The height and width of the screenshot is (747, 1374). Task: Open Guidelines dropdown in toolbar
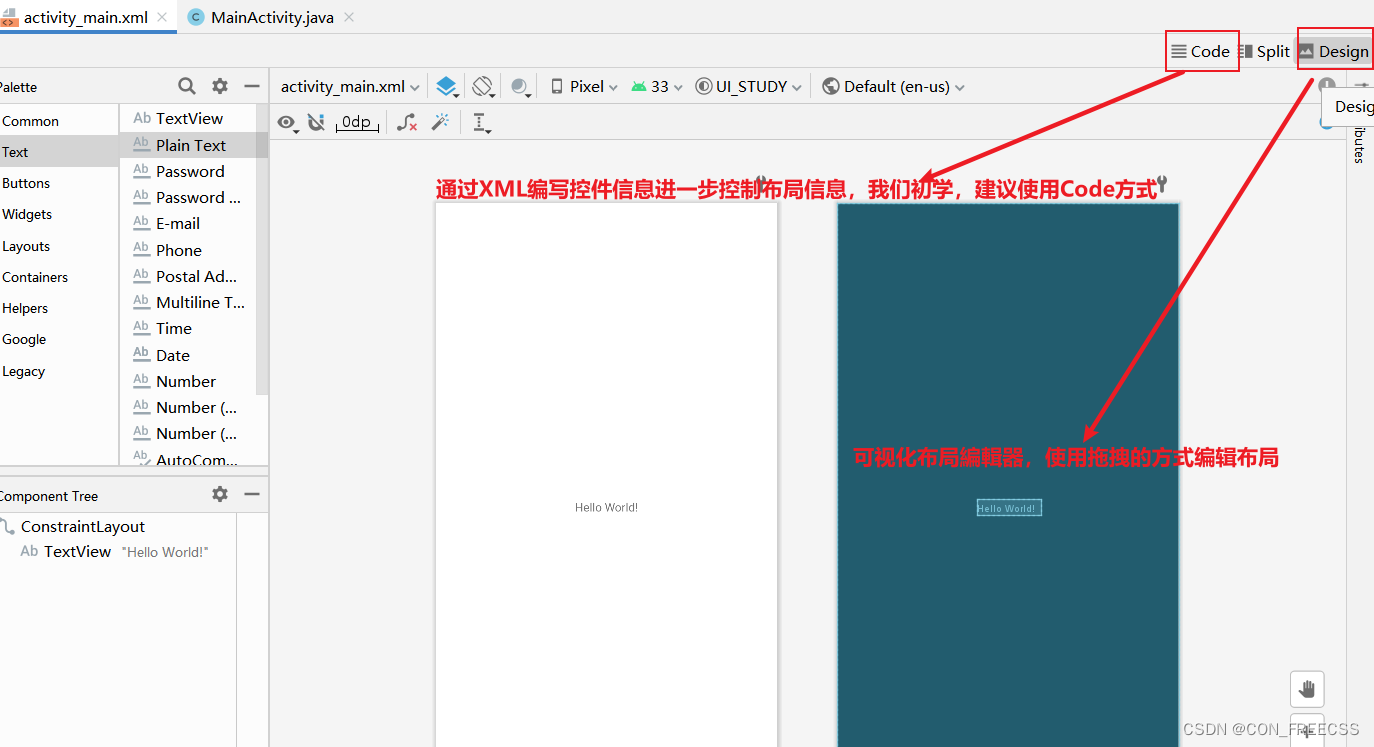tap(482, 123)
